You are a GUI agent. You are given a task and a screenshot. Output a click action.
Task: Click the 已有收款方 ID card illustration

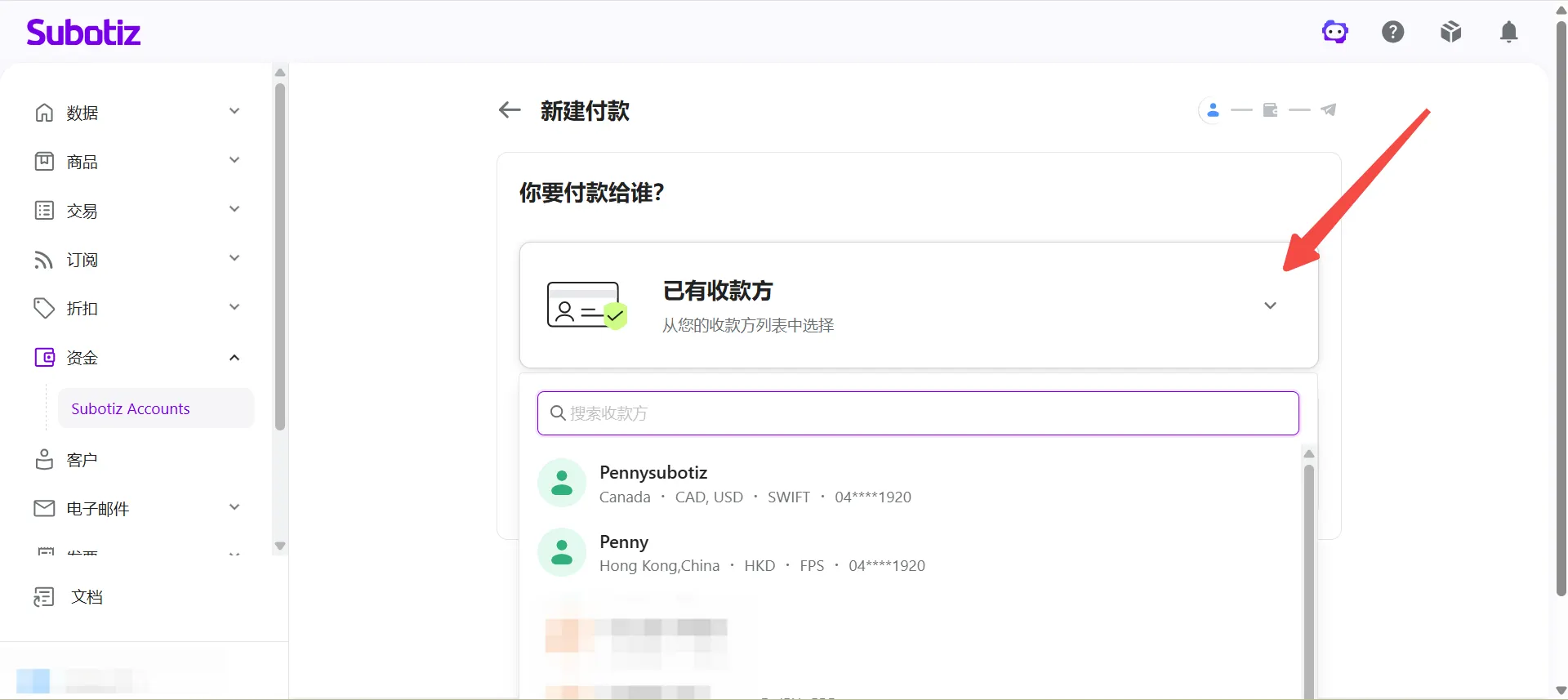point(586,305)
